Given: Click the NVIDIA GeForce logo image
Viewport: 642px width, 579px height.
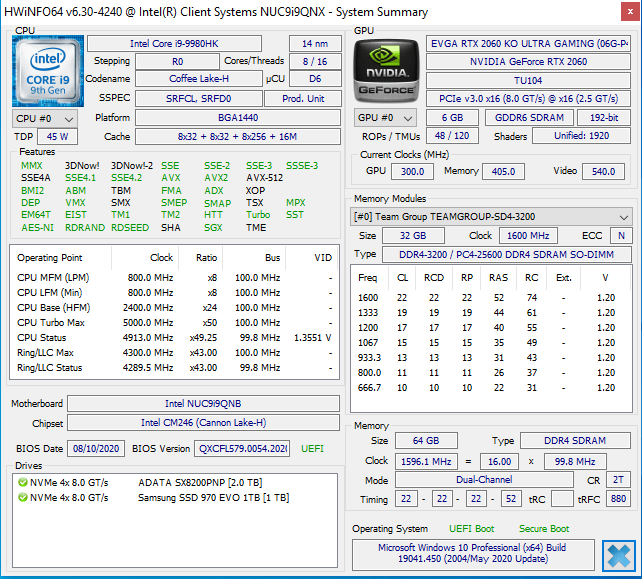Looking at the screenshot, I should click(386, 71).
